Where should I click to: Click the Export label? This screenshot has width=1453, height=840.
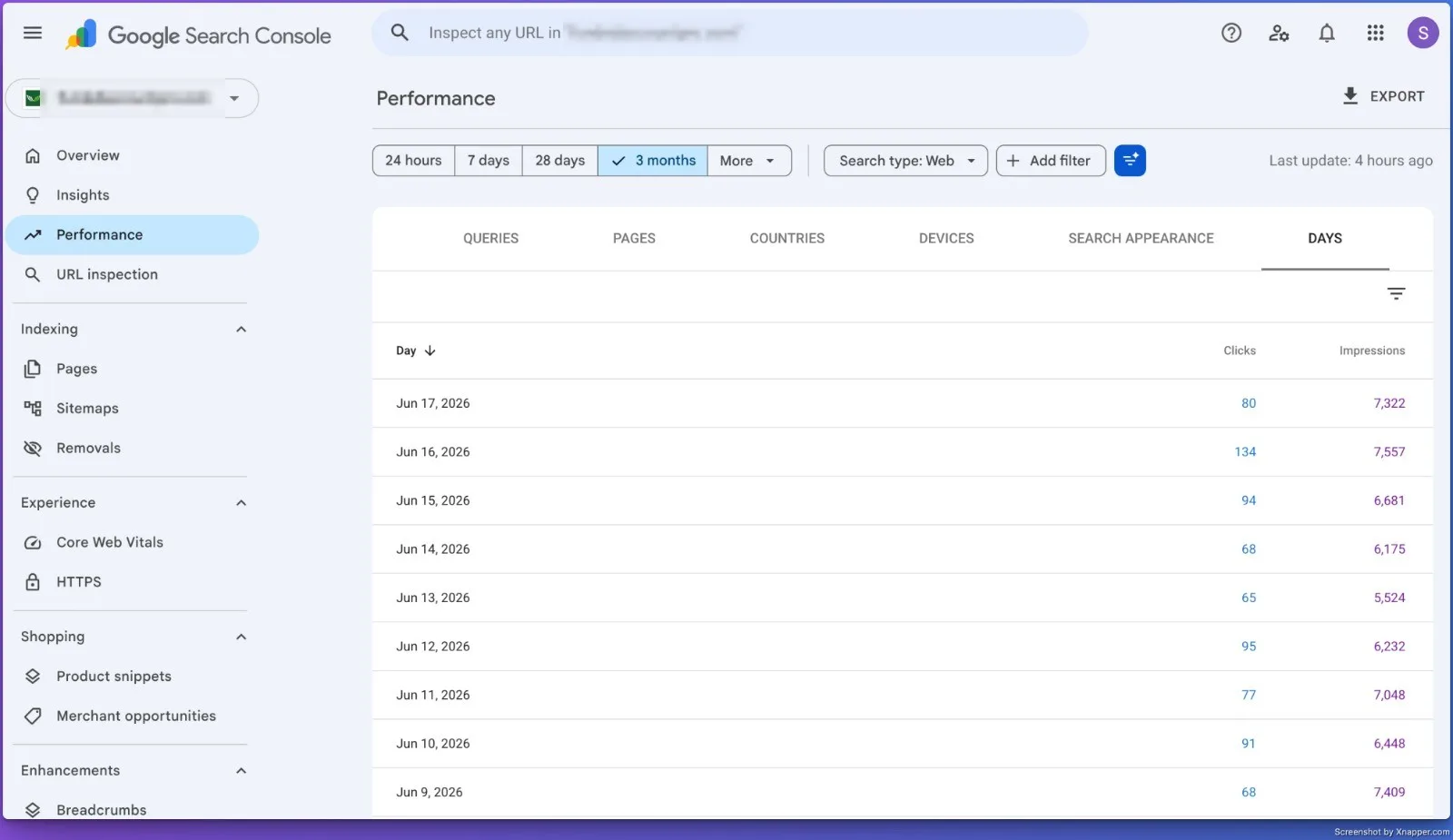pos(1397,96)
